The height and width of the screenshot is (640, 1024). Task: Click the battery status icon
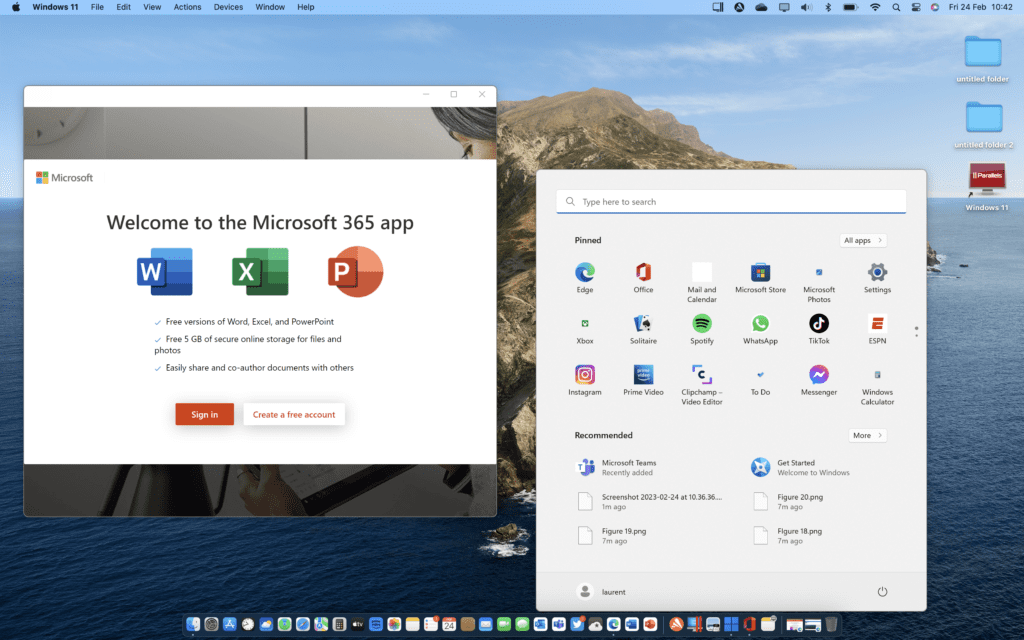850,7
